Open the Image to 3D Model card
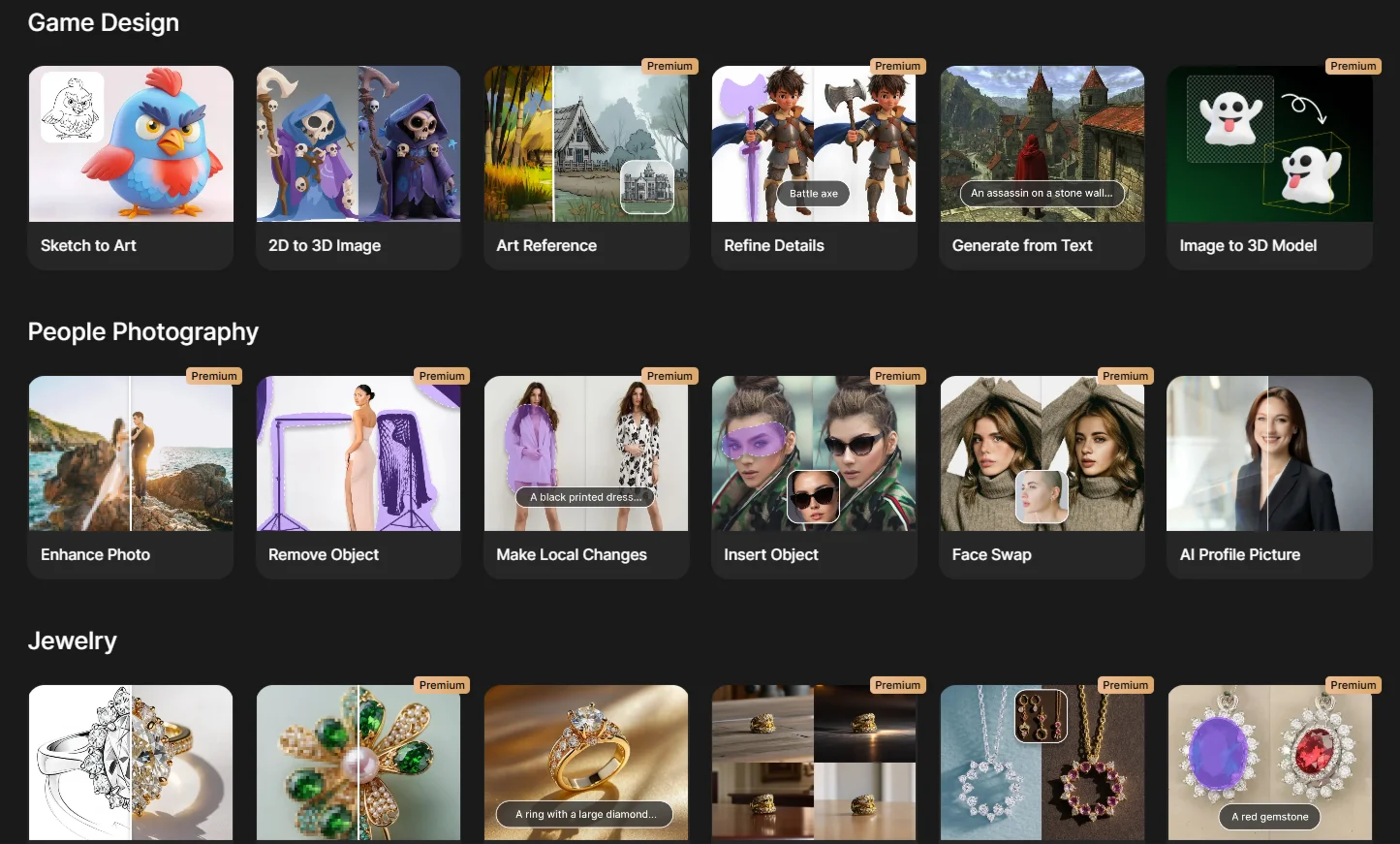Screen dimensions: 1400x844 [1270, 168]
